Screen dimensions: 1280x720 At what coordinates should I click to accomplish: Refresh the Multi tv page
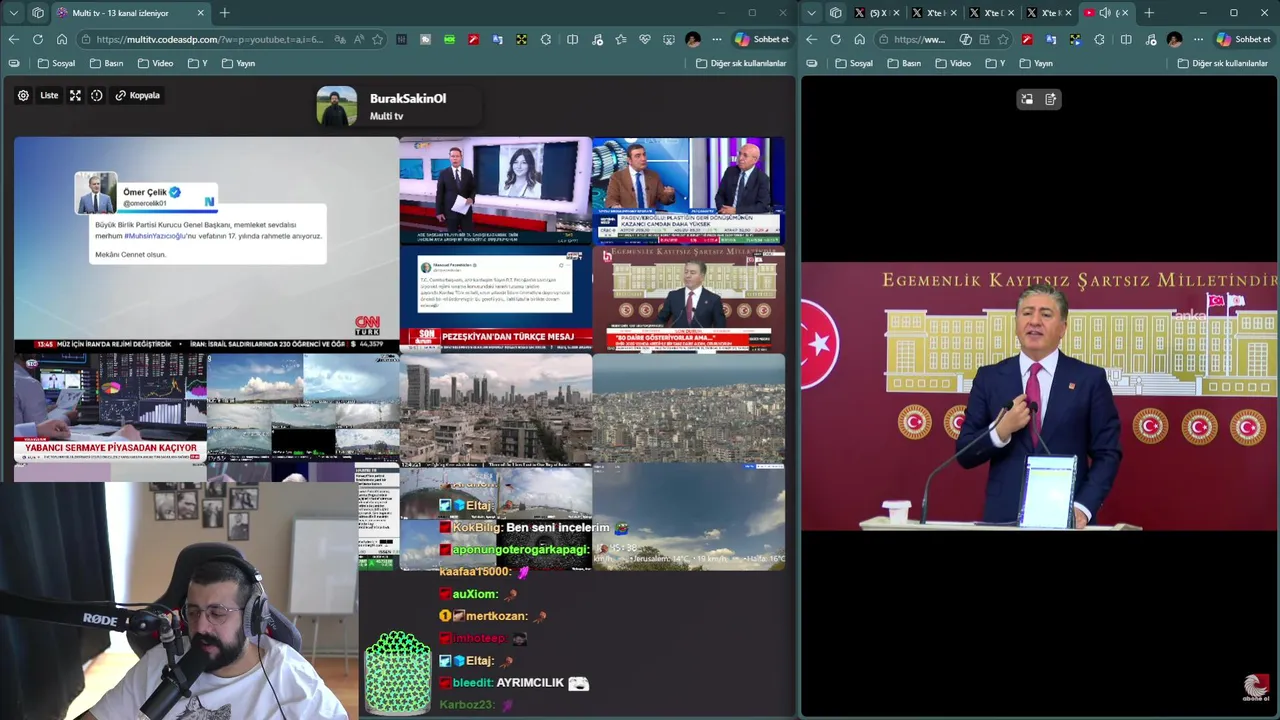pyautogui.click(x=38, y=39)
